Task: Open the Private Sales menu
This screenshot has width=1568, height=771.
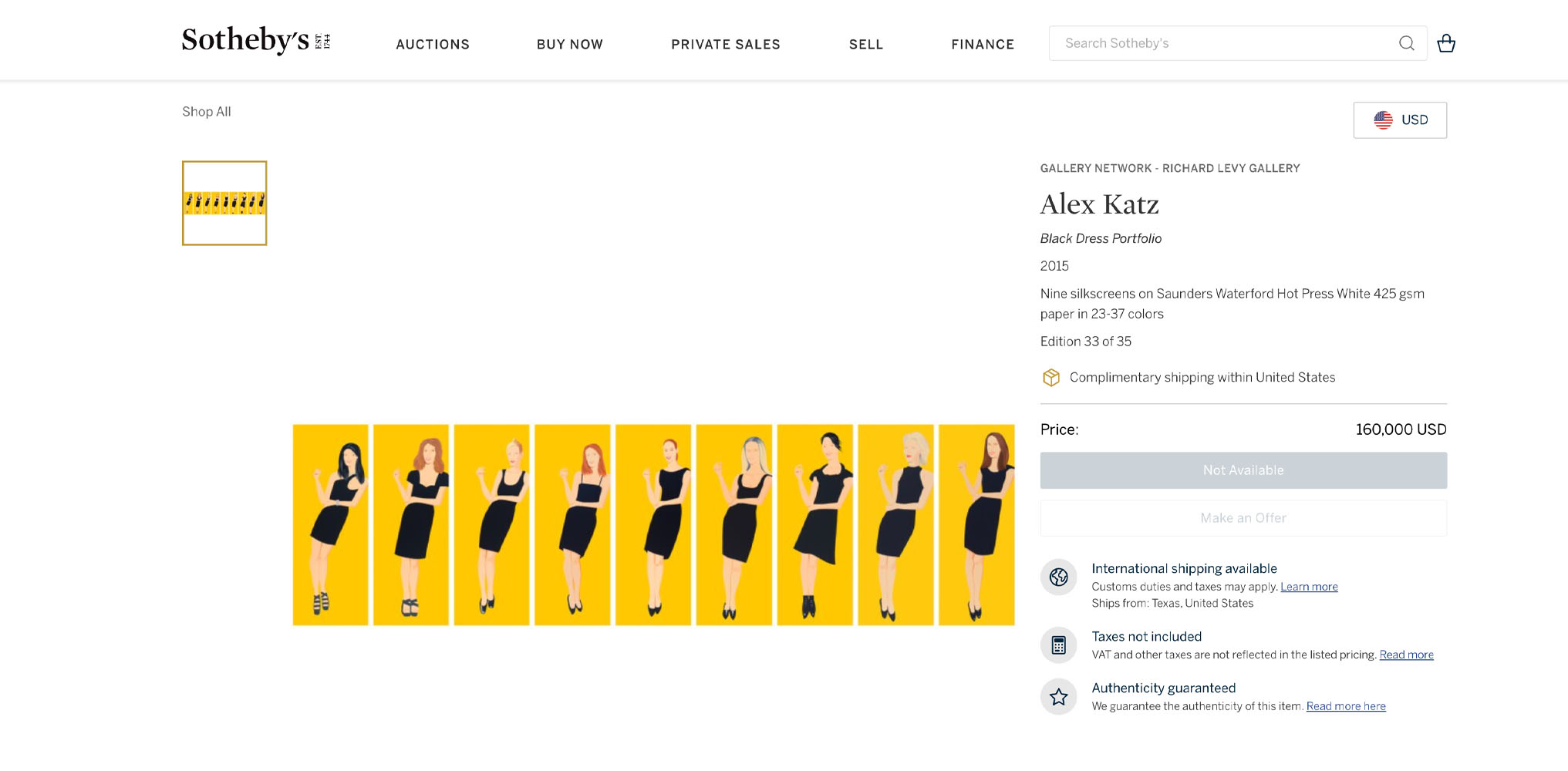Action: pos(726,45)
